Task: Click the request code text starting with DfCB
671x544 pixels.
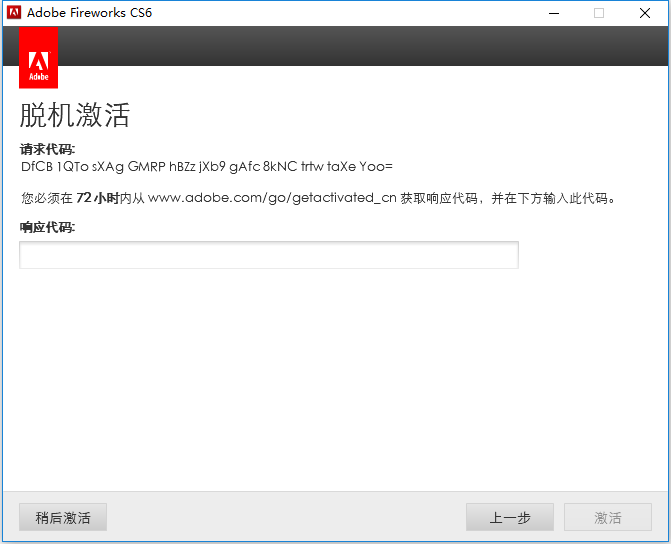Action: pyautogui.click(x=207, y=166)
